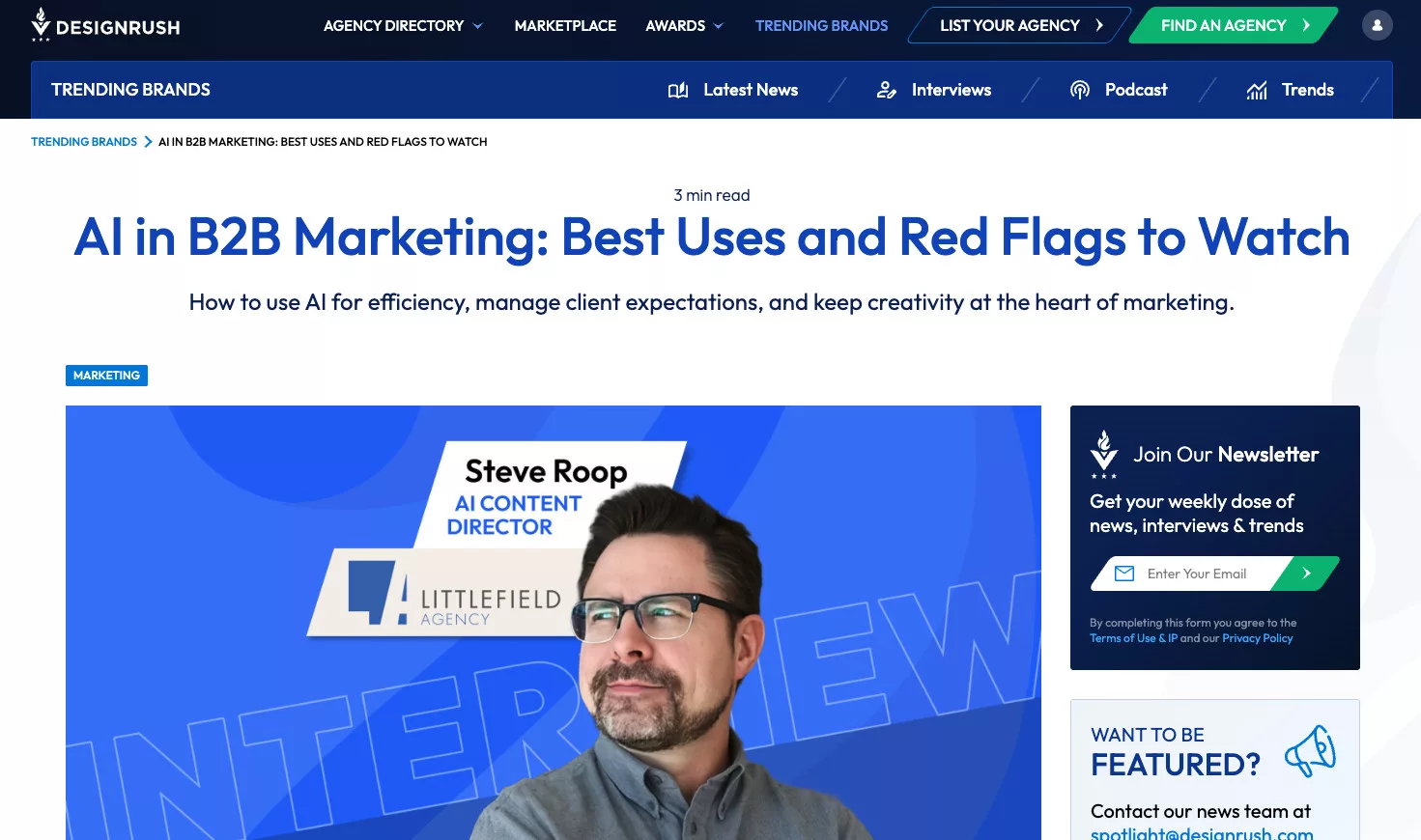Click the Steve Roop interview image
Viewport: 1421px width, 840px height.
click(553, 623)
